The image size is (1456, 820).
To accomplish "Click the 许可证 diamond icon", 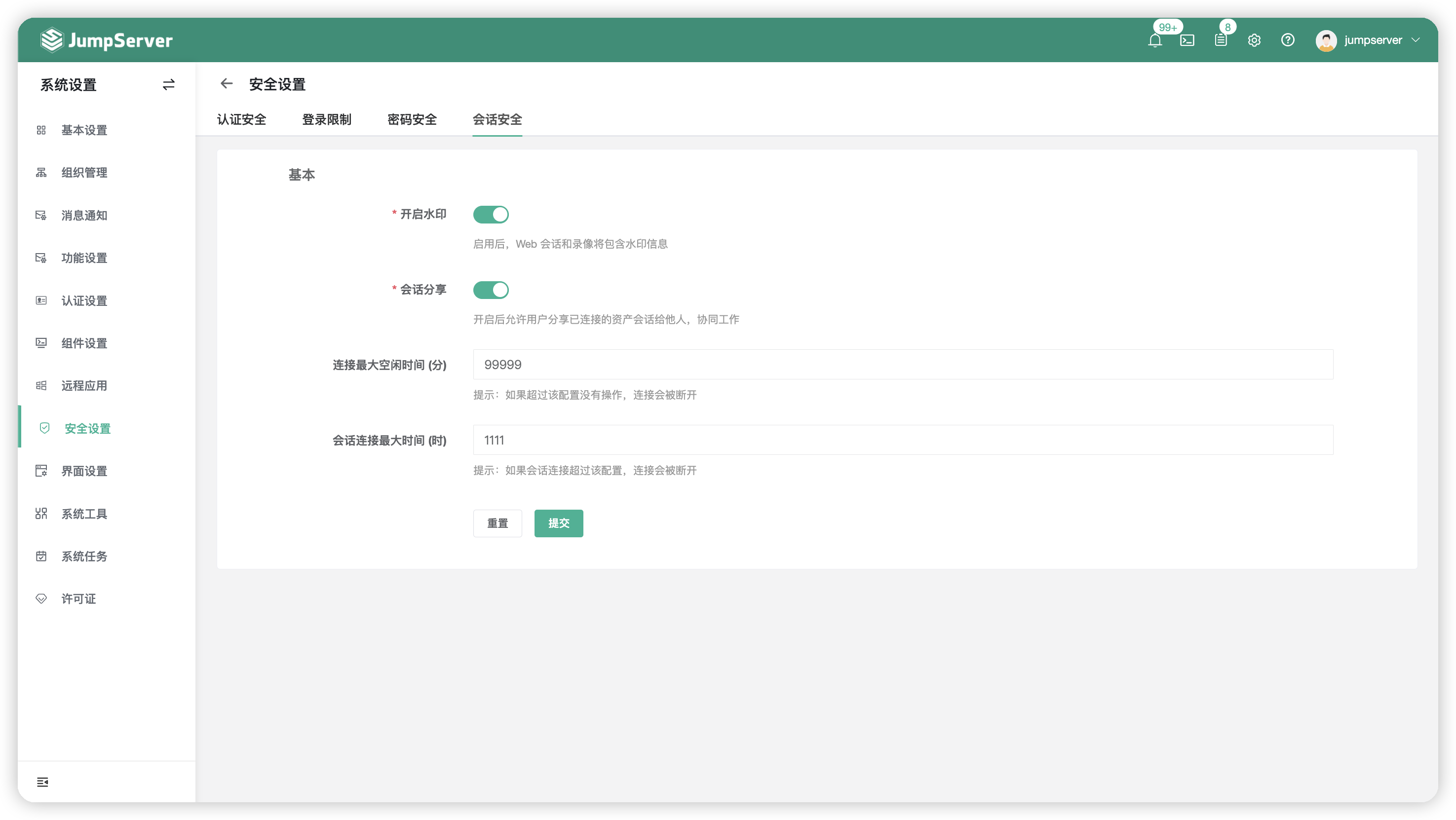I will tap(41, 598).
